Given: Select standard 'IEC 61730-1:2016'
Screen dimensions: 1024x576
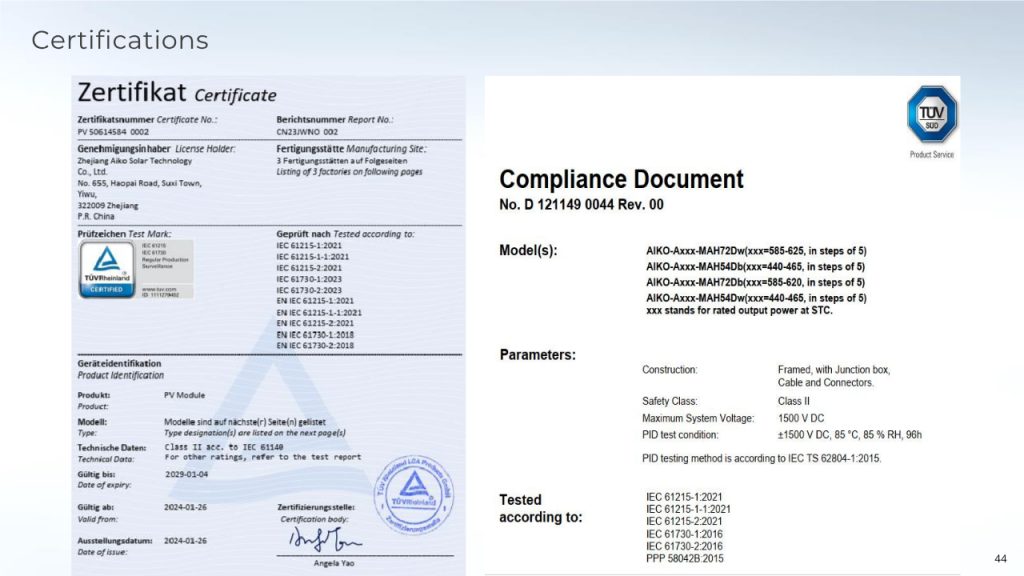Looking at the screenshot, I should tap(684, 534).
